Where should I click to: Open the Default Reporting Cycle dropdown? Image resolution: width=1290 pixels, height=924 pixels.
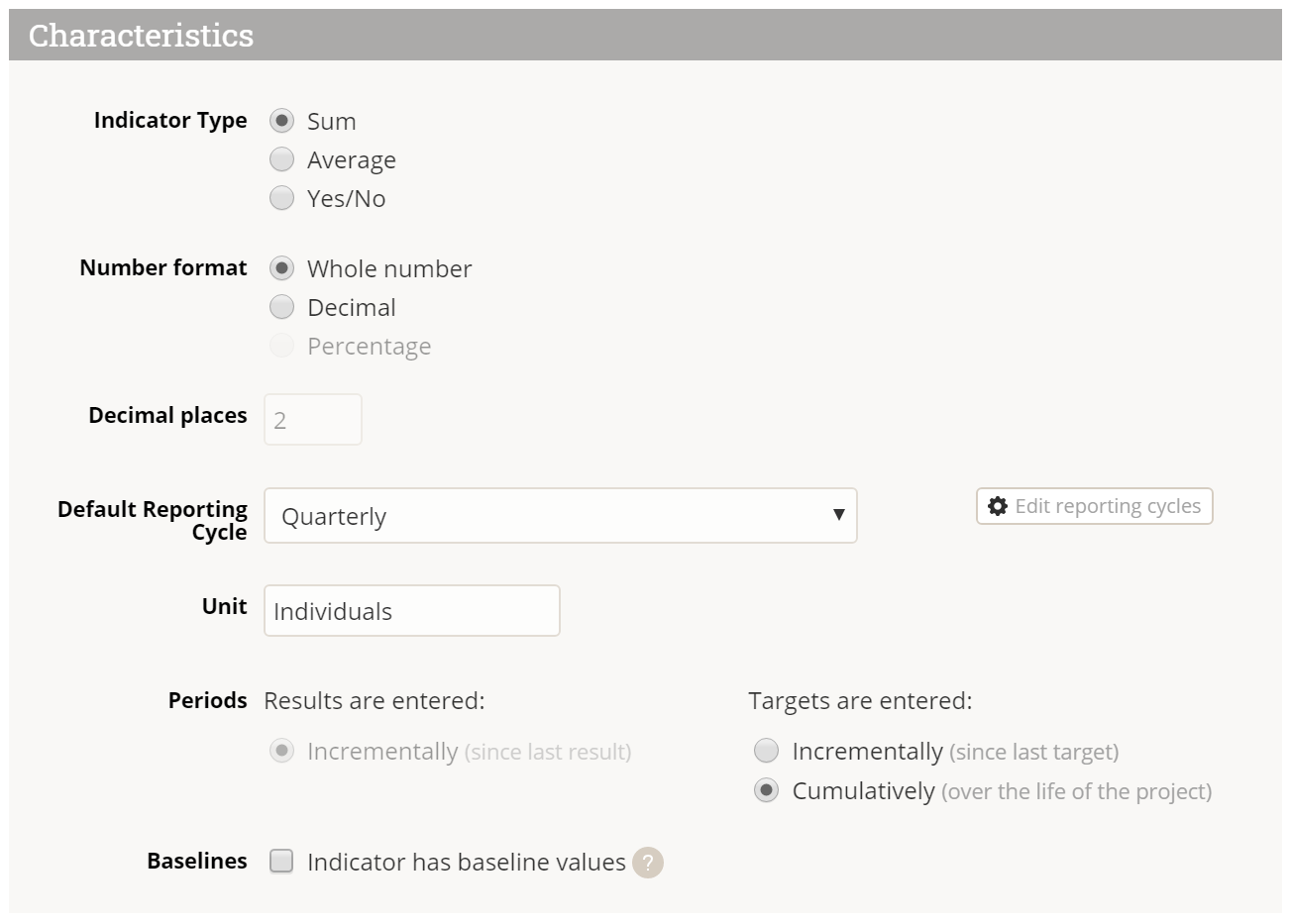pyautogui.click(x=560, y=516)
